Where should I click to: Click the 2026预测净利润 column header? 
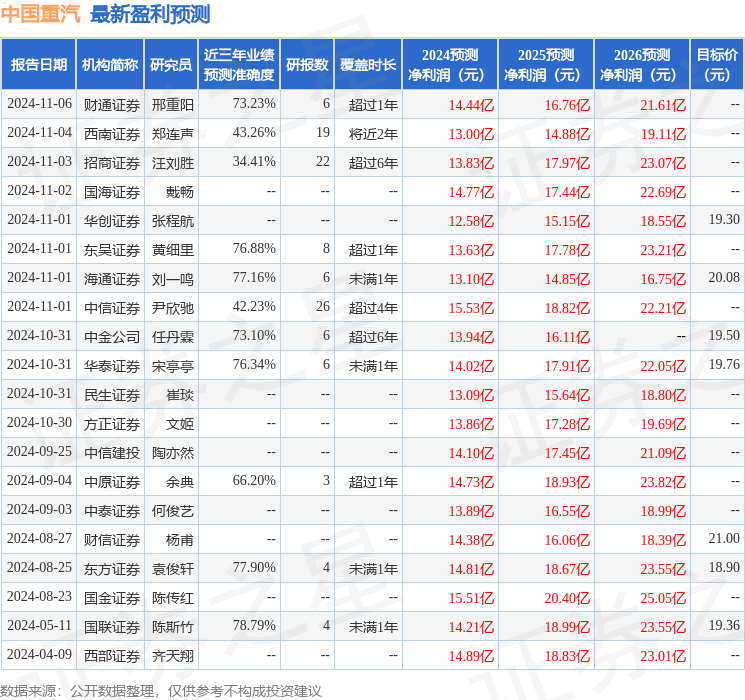(x=642, y=65)
